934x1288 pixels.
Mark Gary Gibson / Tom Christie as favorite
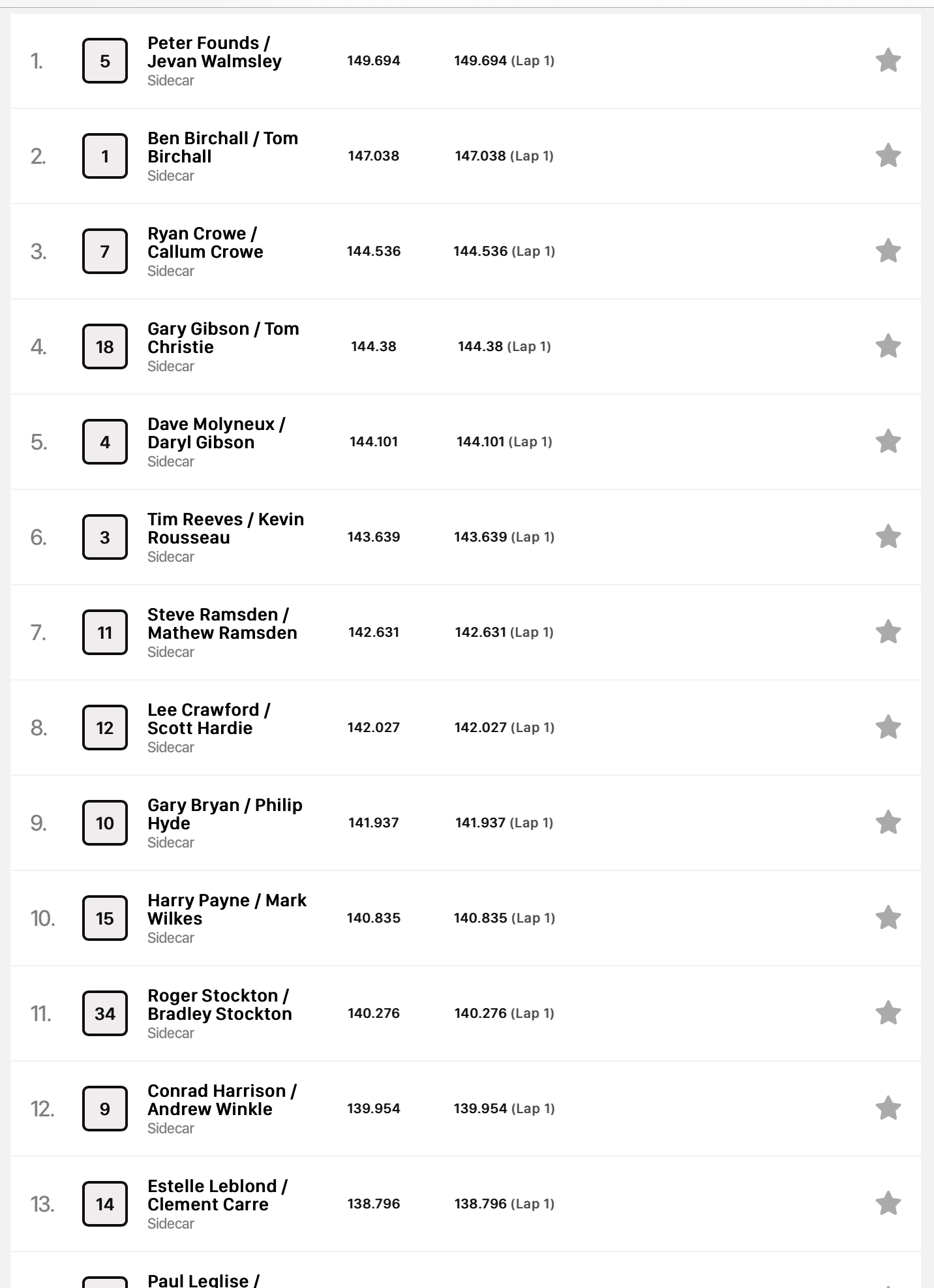click(888, 346)
